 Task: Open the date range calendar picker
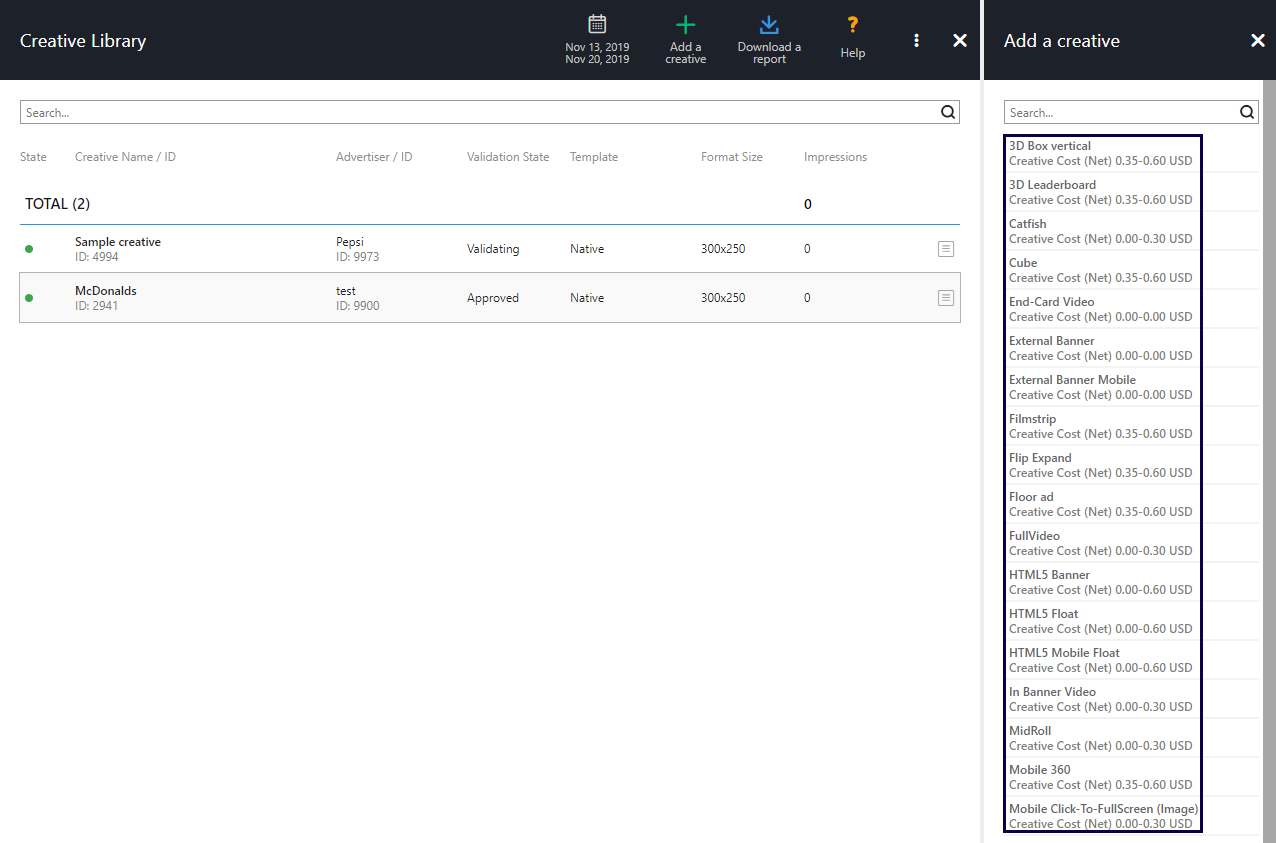(x=597, y=25)
